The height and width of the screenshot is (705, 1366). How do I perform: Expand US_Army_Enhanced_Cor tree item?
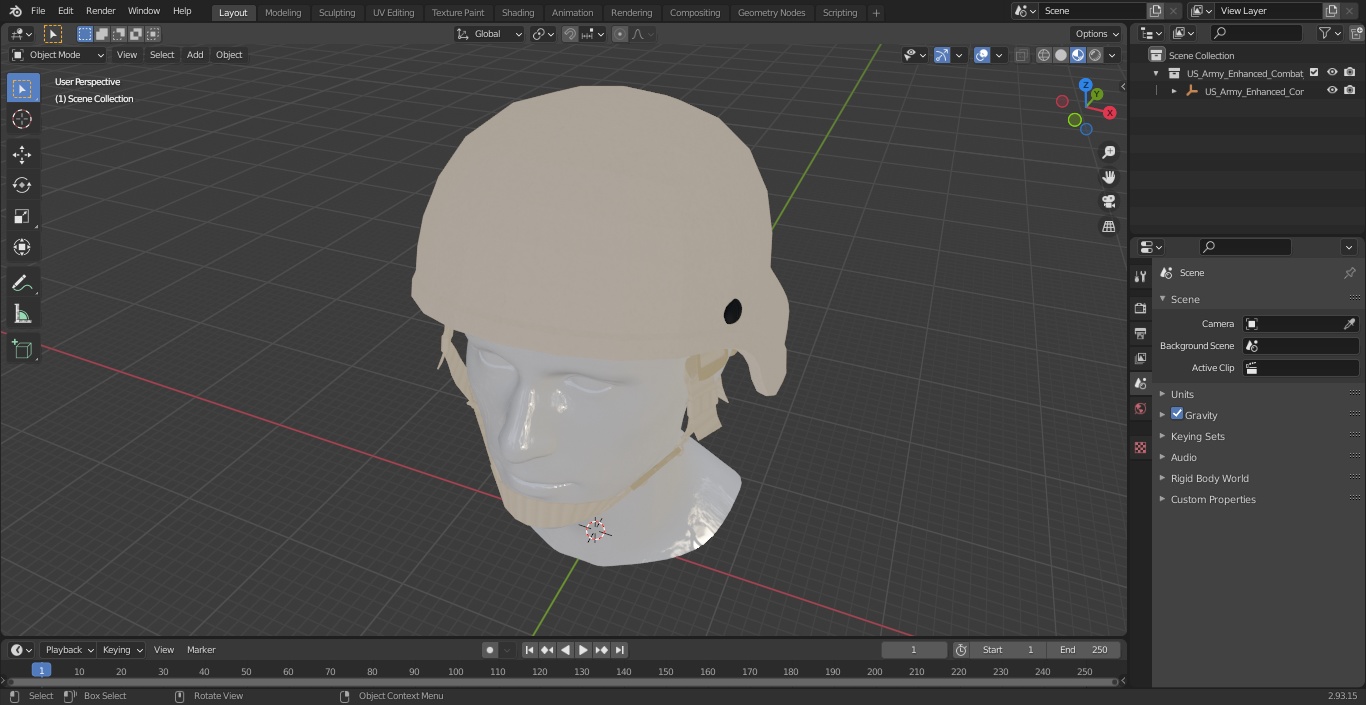[1174, 91]
